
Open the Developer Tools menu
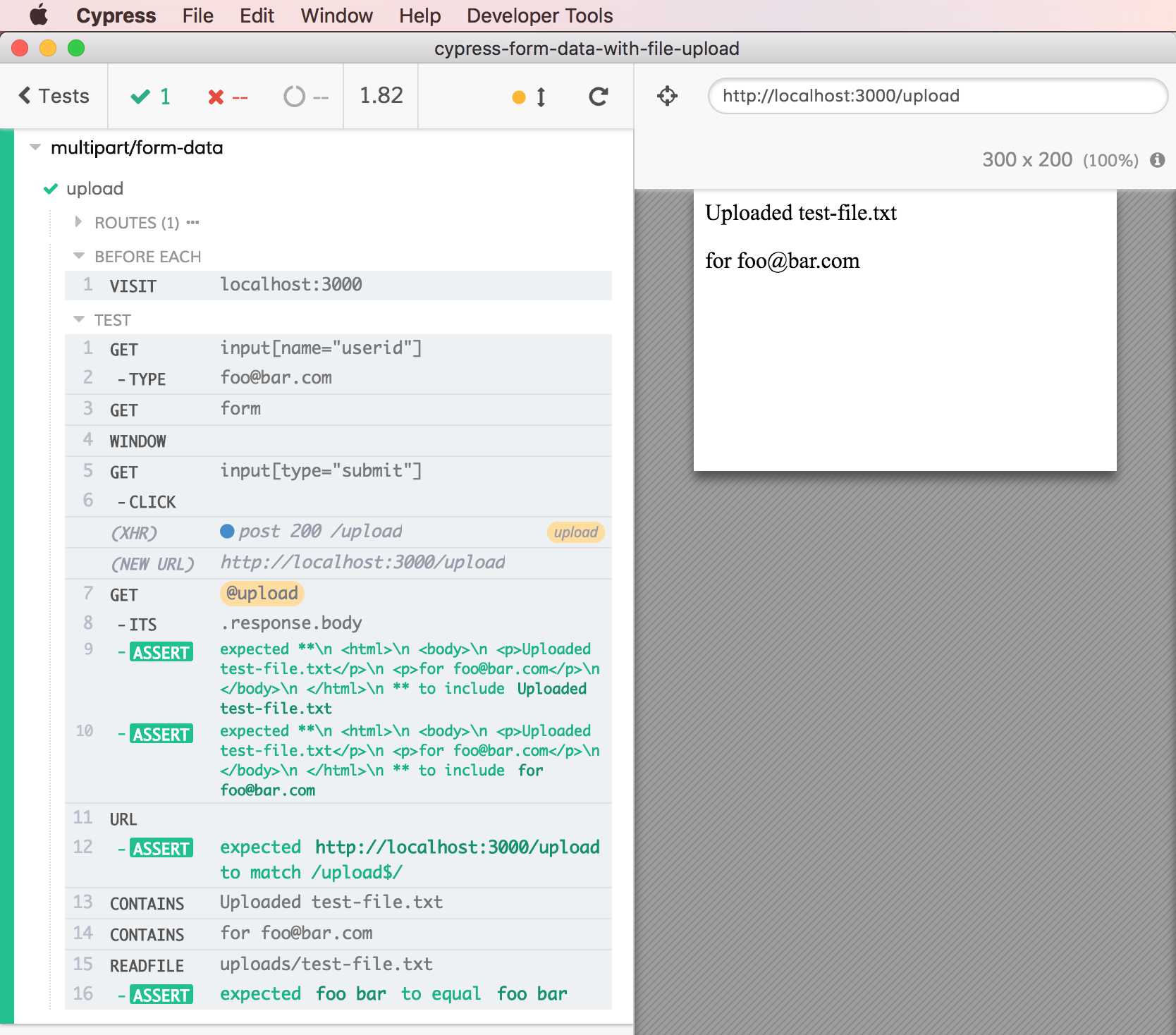tap(539, 16)
